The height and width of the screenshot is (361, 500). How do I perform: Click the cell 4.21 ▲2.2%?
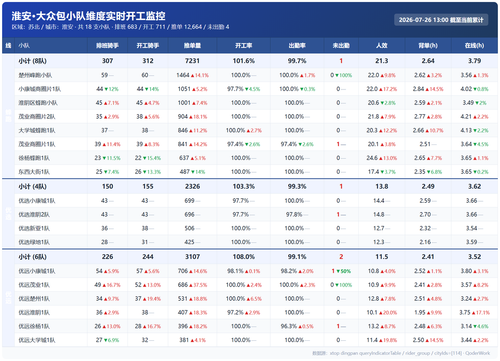coord(474,117)
